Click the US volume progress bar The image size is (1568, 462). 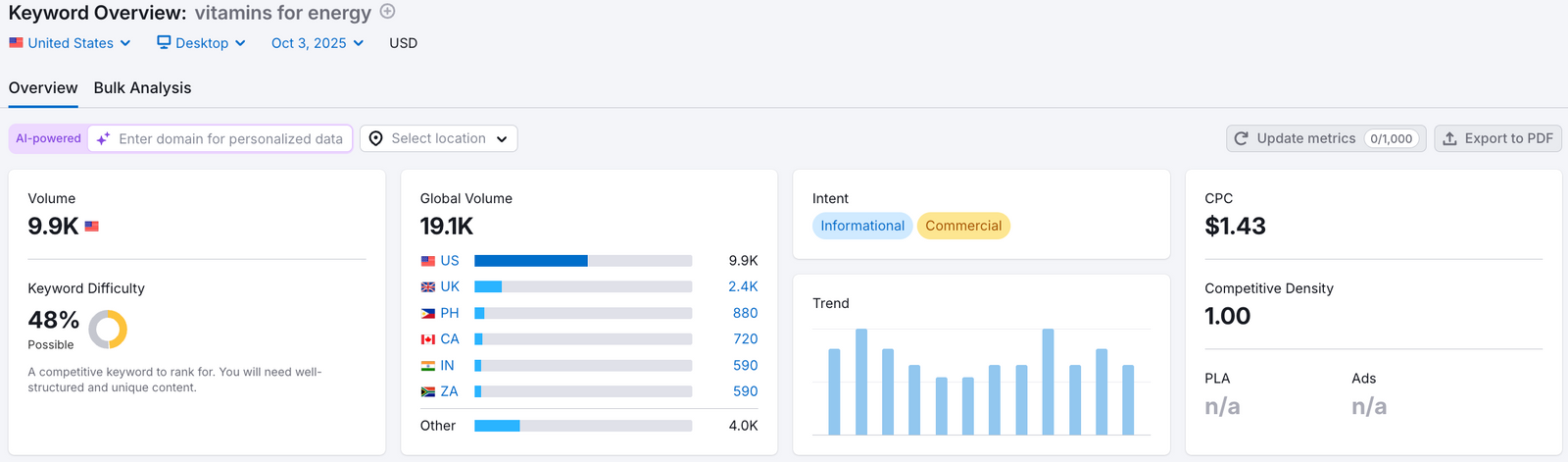[x=583, y=261]
